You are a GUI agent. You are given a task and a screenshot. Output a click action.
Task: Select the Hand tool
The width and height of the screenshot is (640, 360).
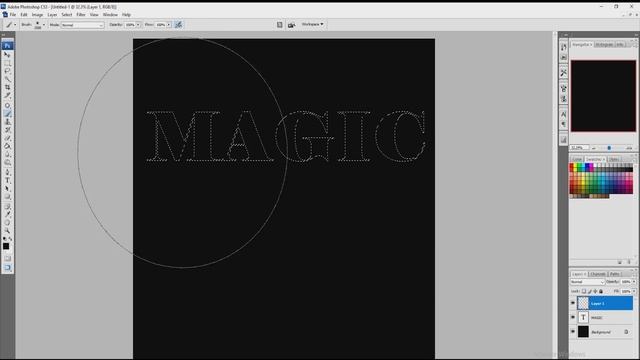coord(7,222)
